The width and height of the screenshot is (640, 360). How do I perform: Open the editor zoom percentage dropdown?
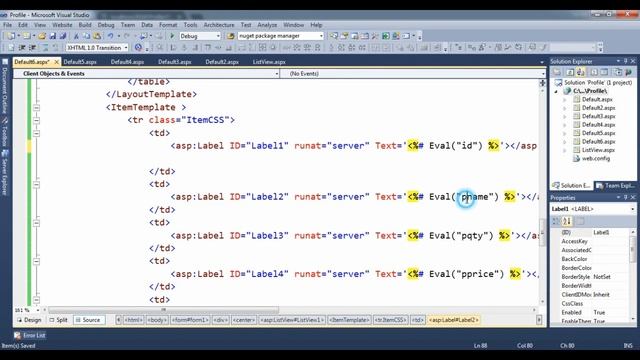point(37,310)
